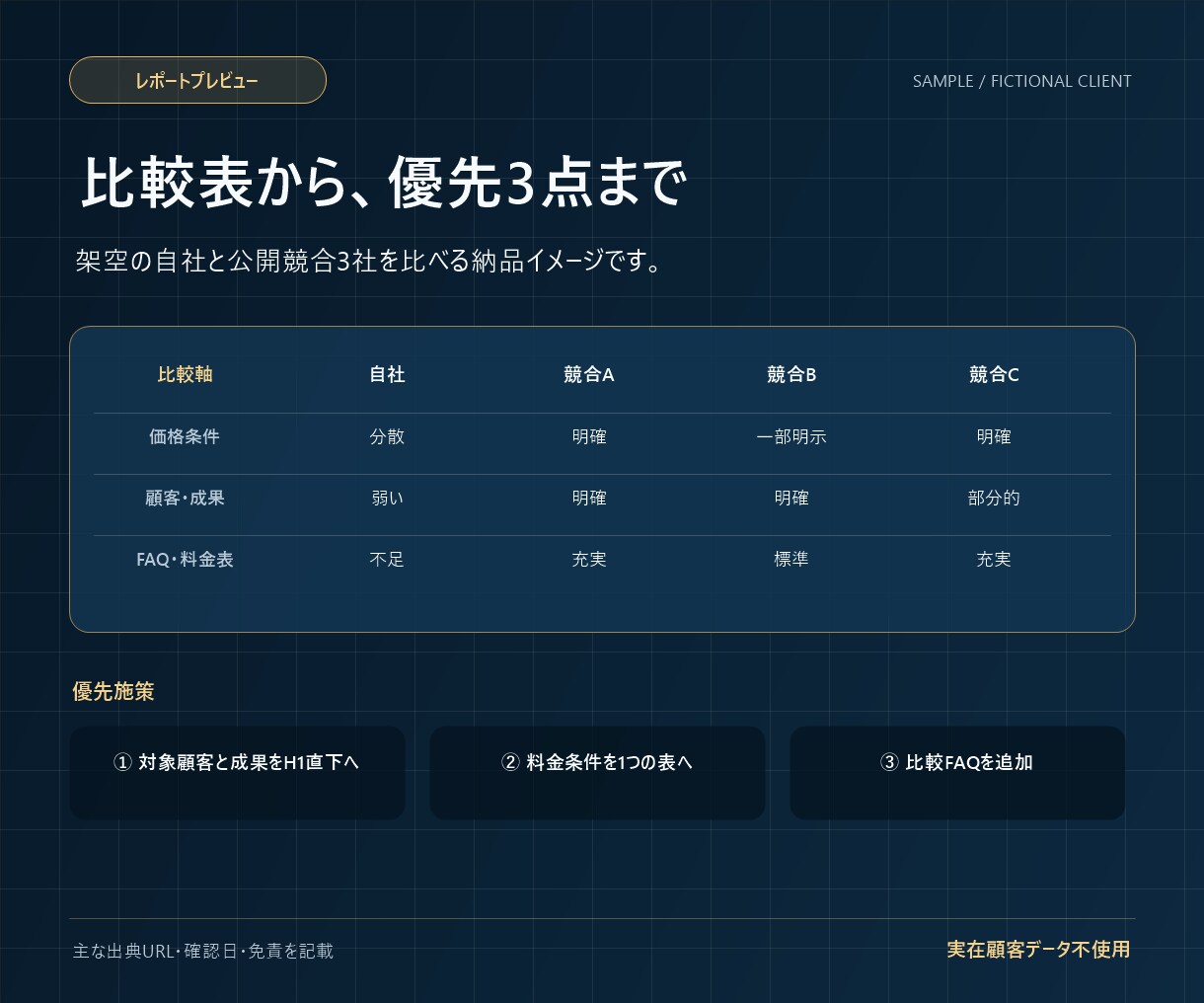Click the 競合C column header
This screenshot has width=1204, height=1003.
994,374
